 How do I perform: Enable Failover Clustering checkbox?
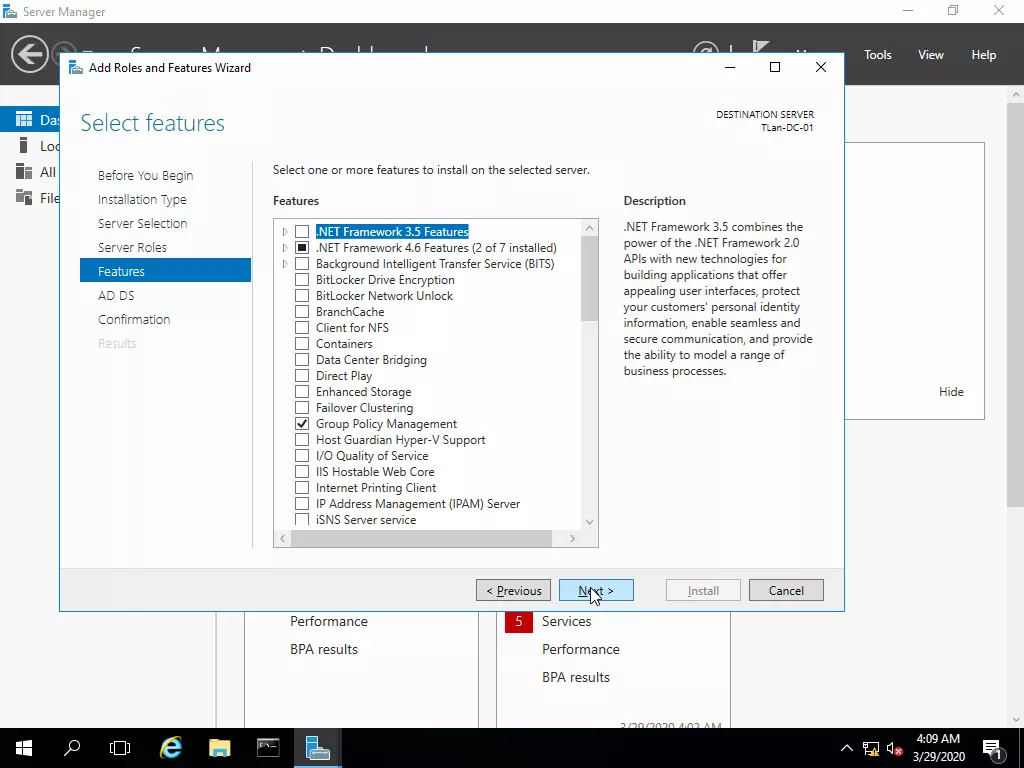tap(302, 408)
